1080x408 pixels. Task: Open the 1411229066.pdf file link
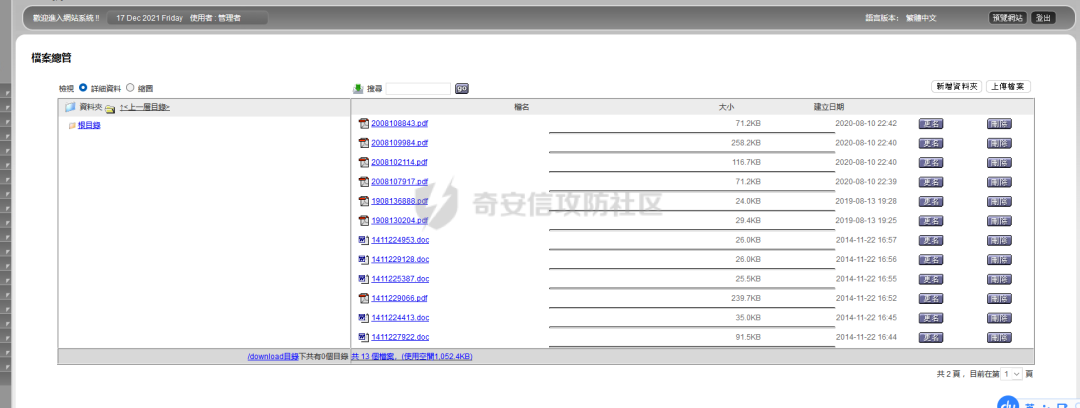[399, 298]
